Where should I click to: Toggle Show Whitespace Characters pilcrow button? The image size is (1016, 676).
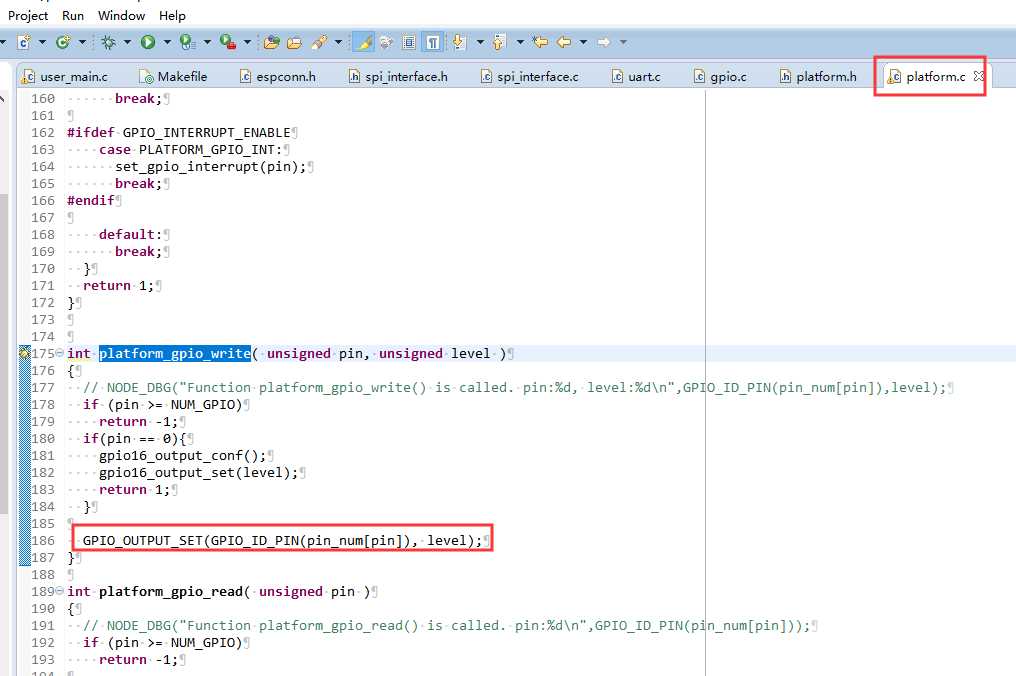(432, 42)
